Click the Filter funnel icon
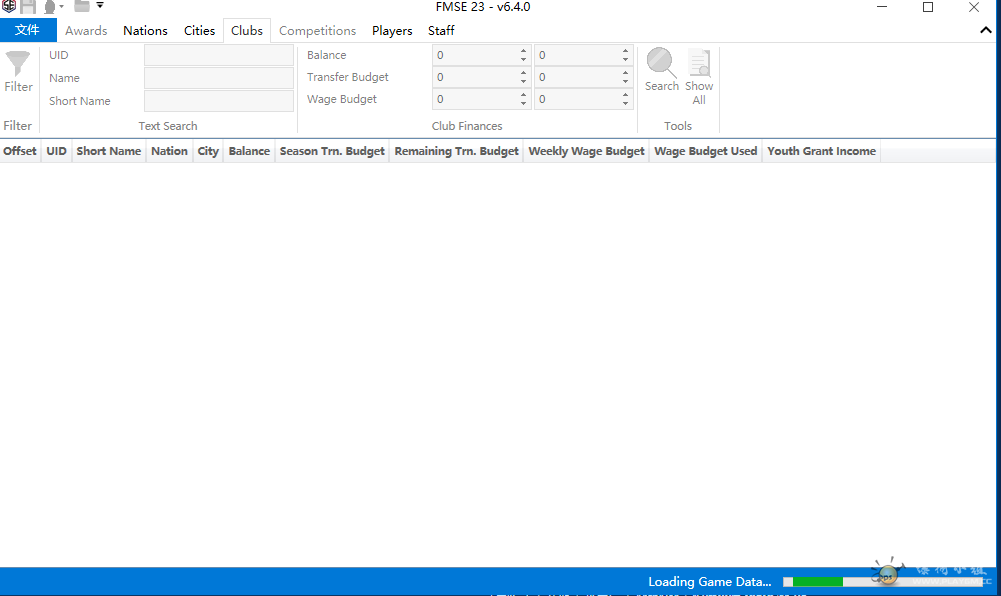 pos(18,65)
